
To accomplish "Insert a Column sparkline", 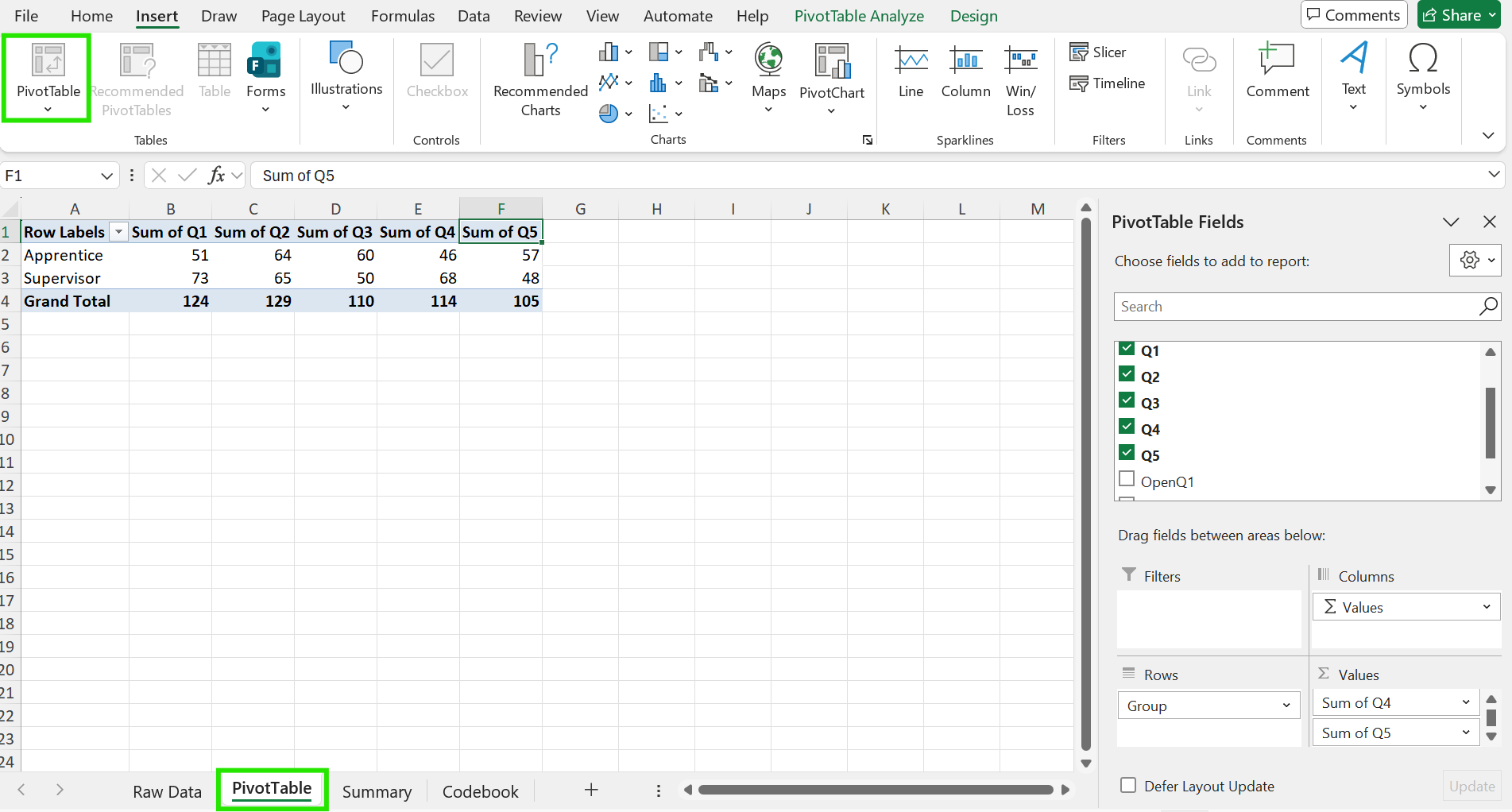I will click(965, 72).
